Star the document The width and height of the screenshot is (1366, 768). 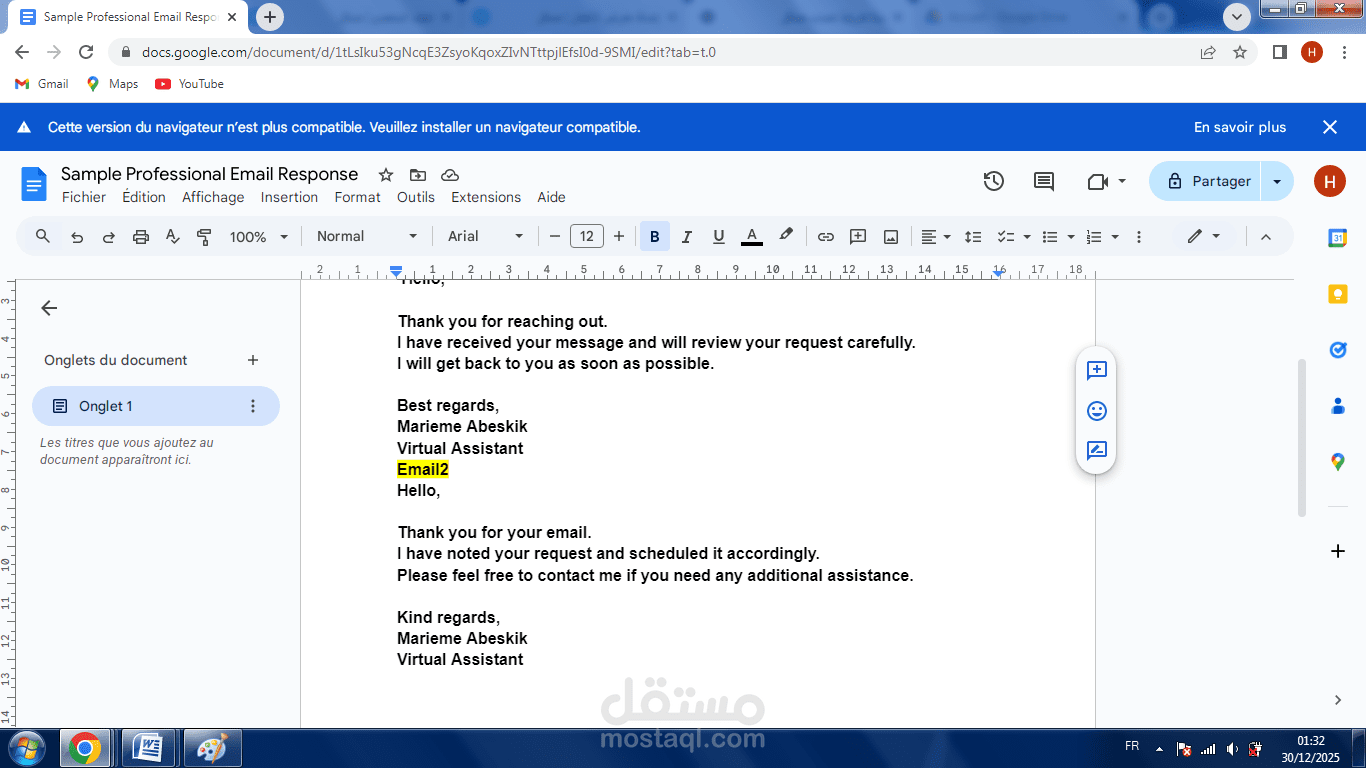coord(386,175)
